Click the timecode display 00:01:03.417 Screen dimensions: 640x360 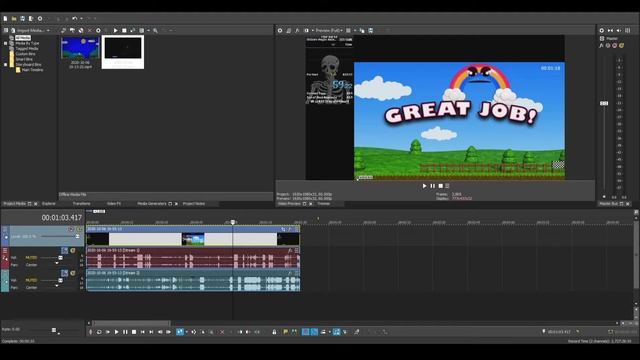[x=62, y=218]
